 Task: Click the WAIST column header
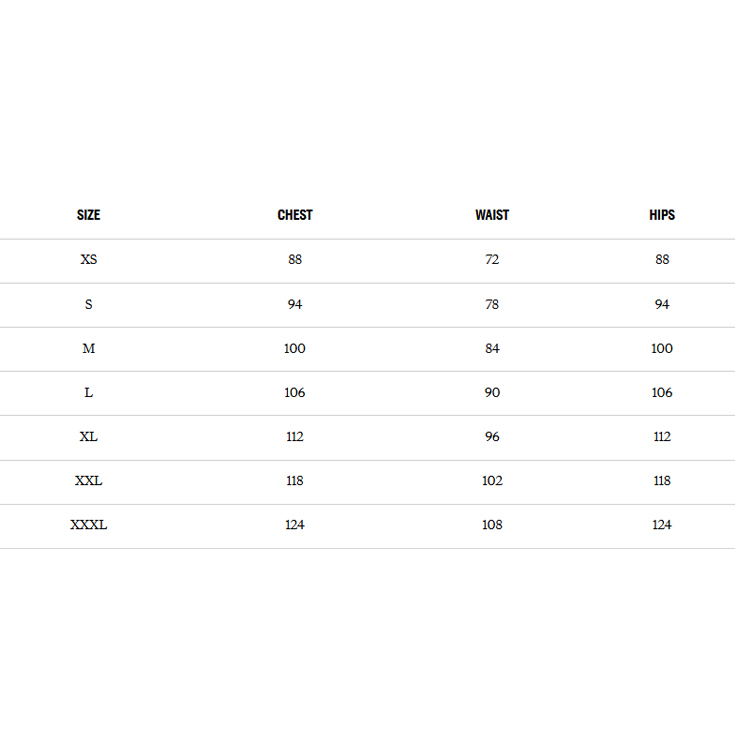(x=492, y=215)
